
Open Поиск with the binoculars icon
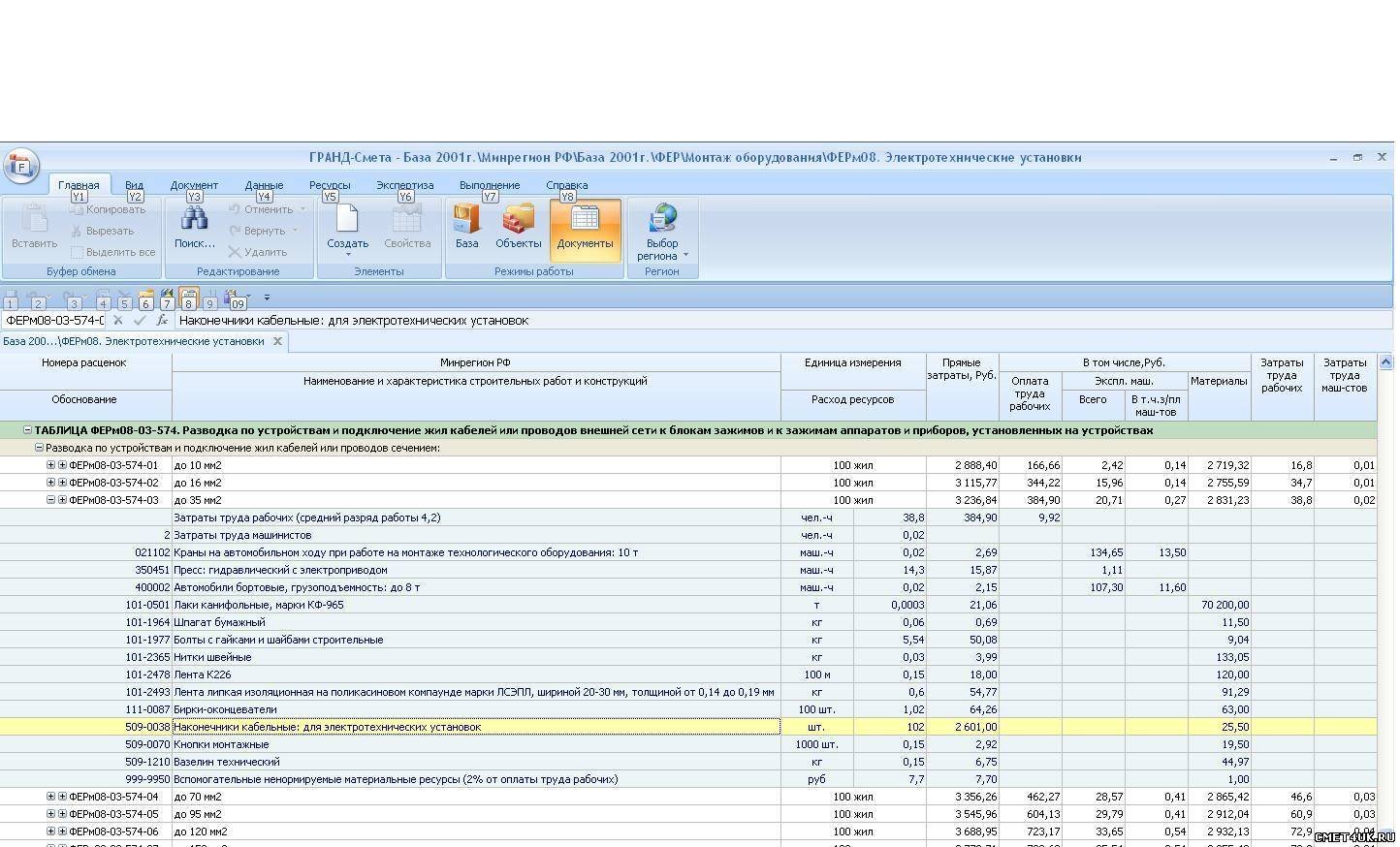(x=195, y=227)
